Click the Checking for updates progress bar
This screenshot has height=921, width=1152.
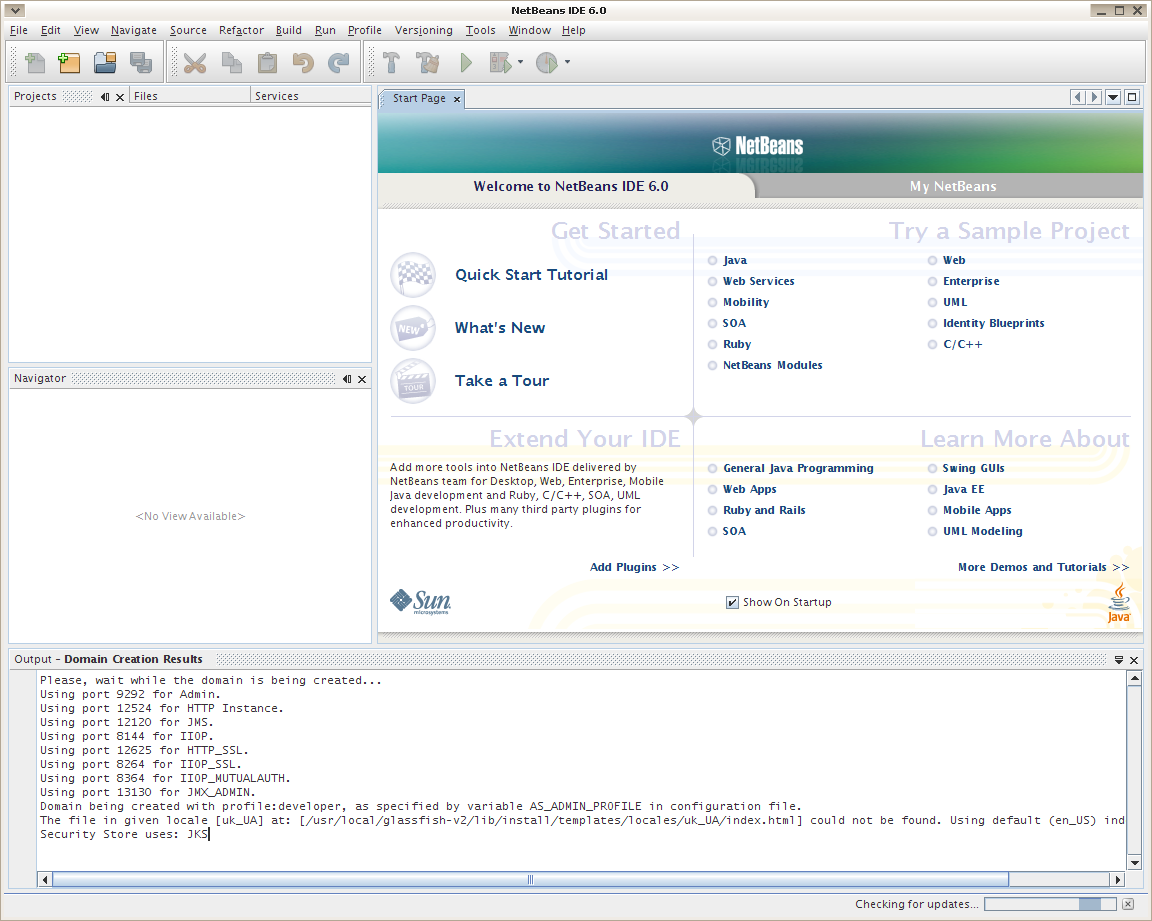click(1050, 904)
